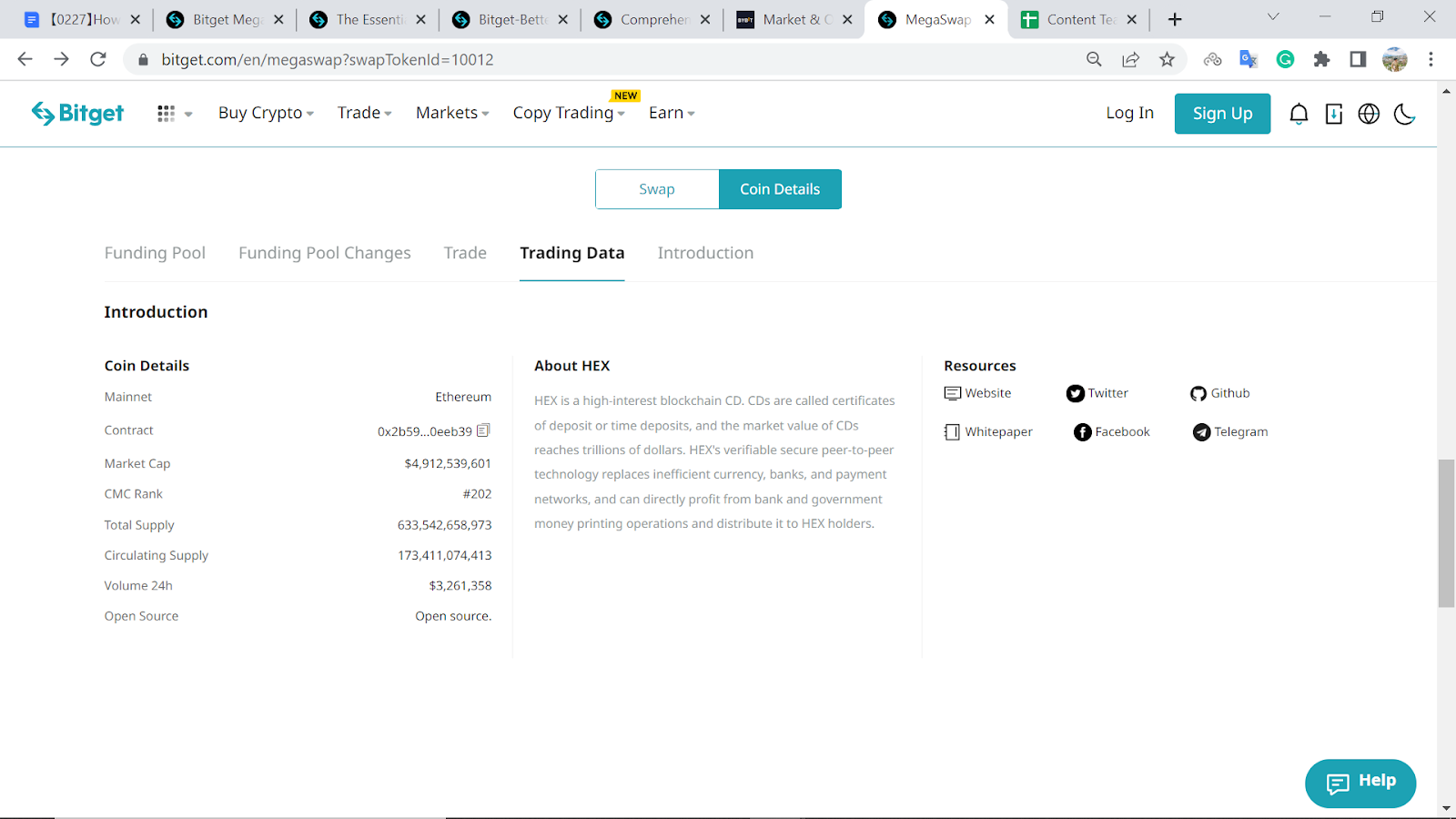Open the HEX Website resource
1456x819 pixels.
[977, 393]
